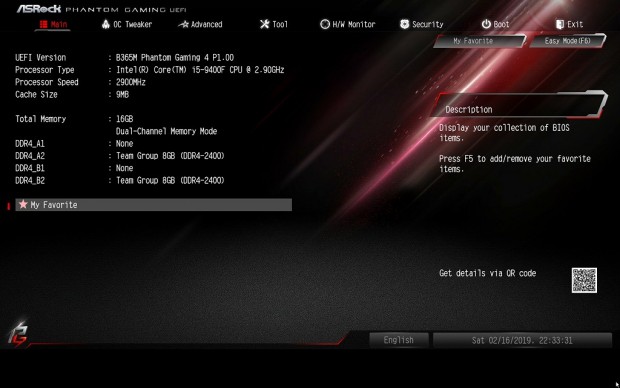620x388 pixels.
Task: Click the DDR4_A2 'Team Group 8GB' value
Action: click(x=170, y=156)
